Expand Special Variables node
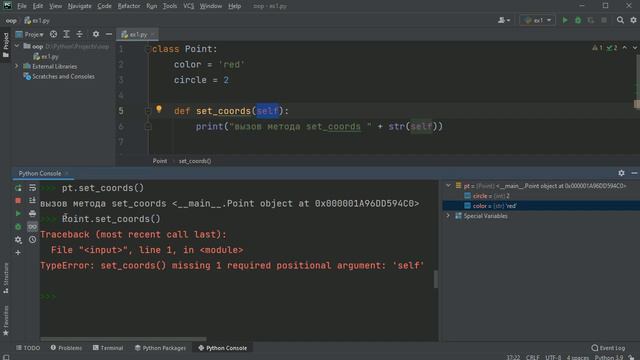This screenshot has width=640, height=360. (x=448, y=216)
